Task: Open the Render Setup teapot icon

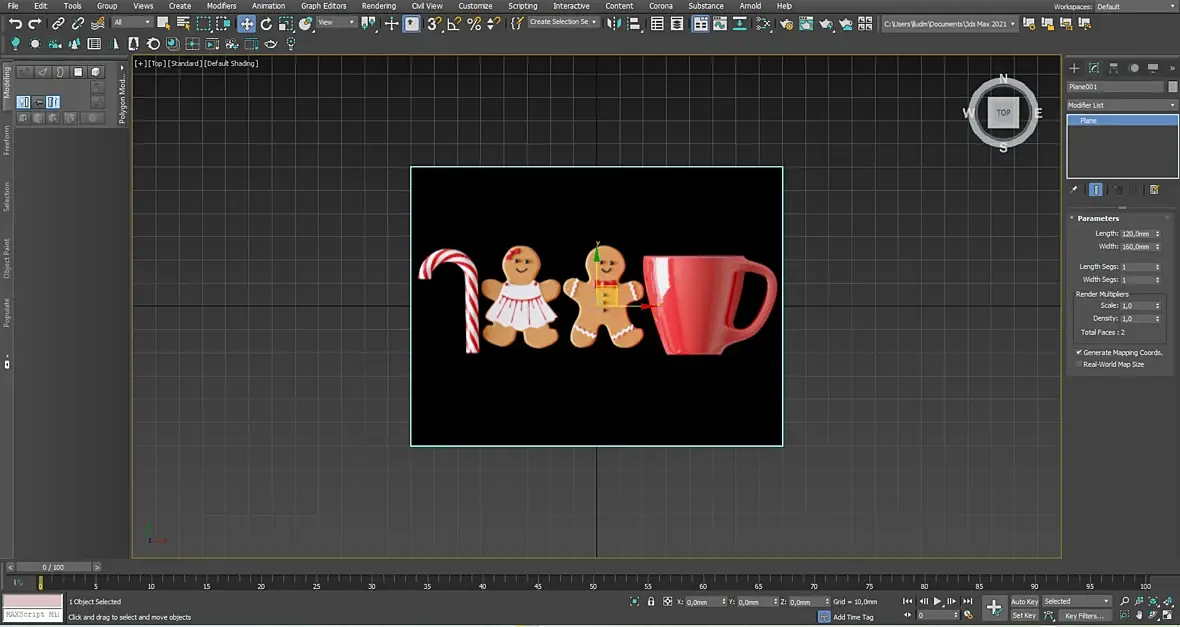Action: 786,23
